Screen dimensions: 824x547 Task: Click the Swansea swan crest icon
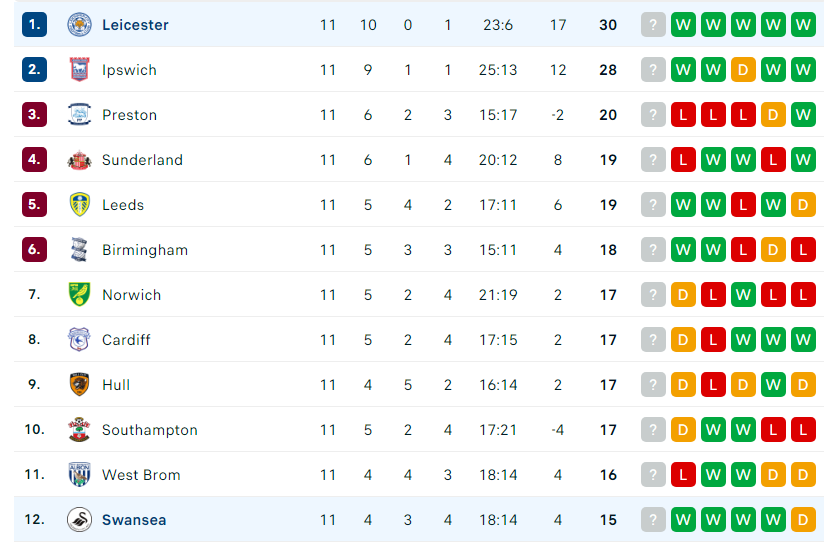(79, 520)
